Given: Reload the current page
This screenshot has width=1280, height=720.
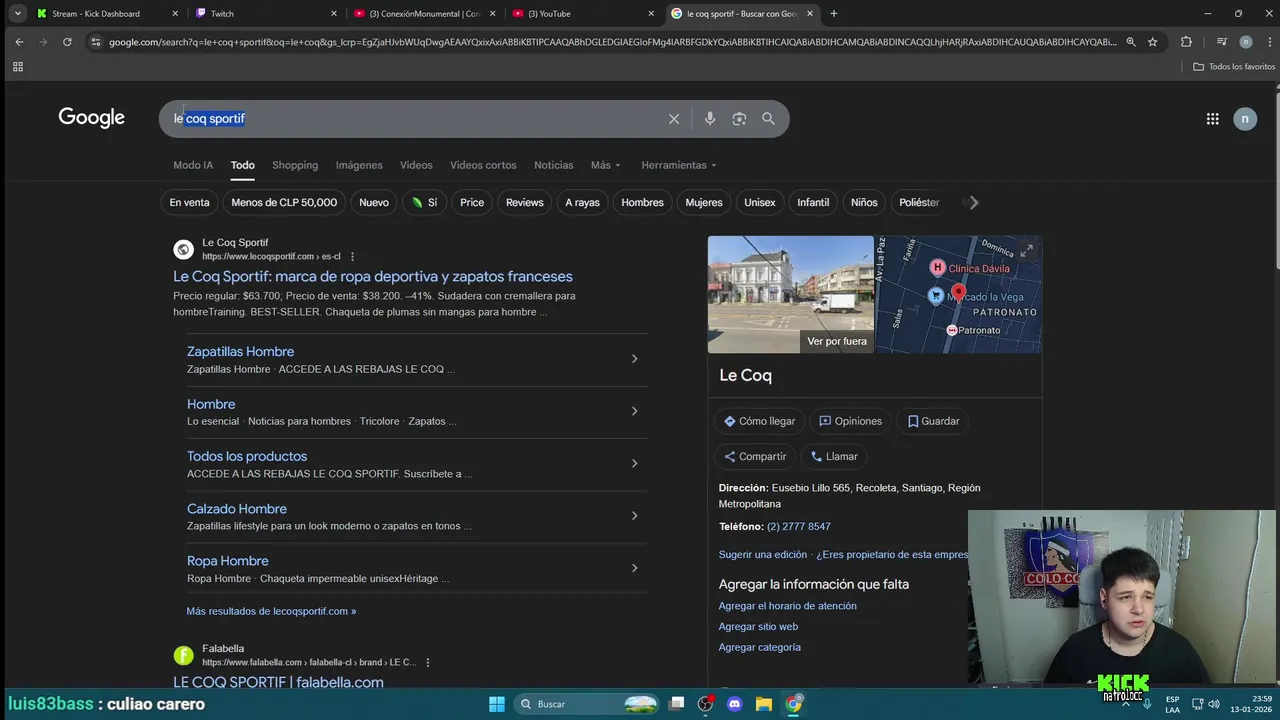Looking at the screenshot, I should point(67,42).
